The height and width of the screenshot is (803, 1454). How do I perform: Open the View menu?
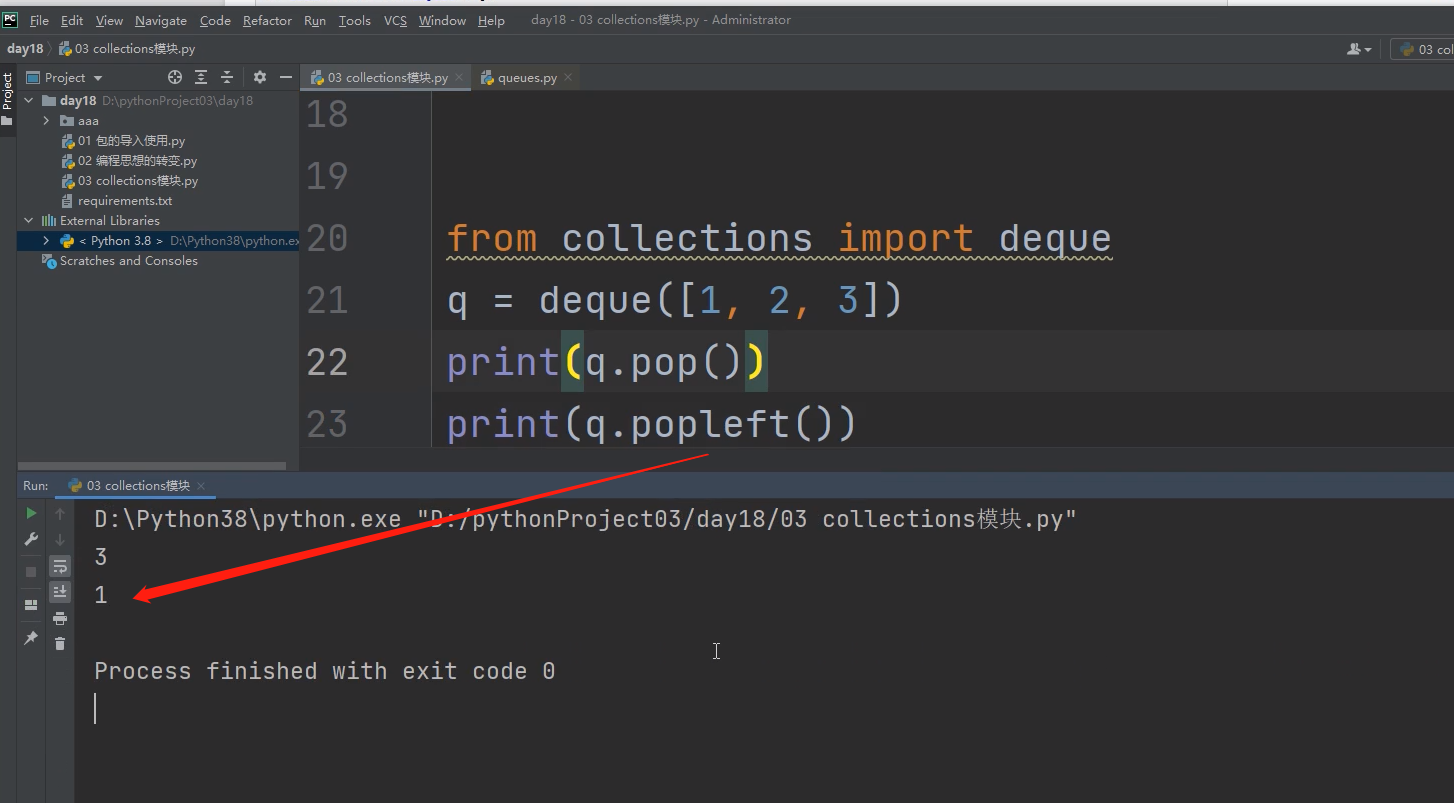click(x=109, y=20)
